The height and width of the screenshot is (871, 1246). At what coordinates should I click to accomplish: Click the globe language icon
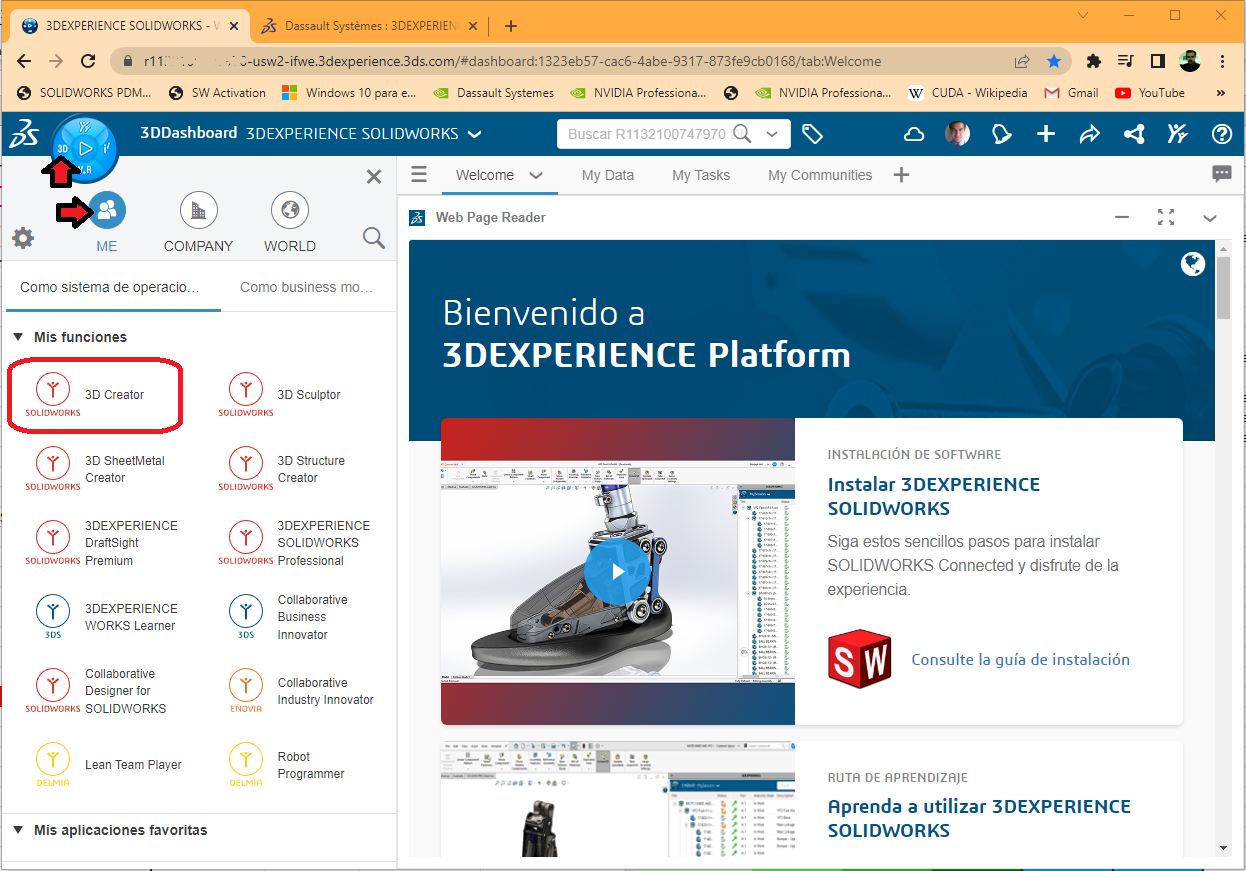point(1192,264)
